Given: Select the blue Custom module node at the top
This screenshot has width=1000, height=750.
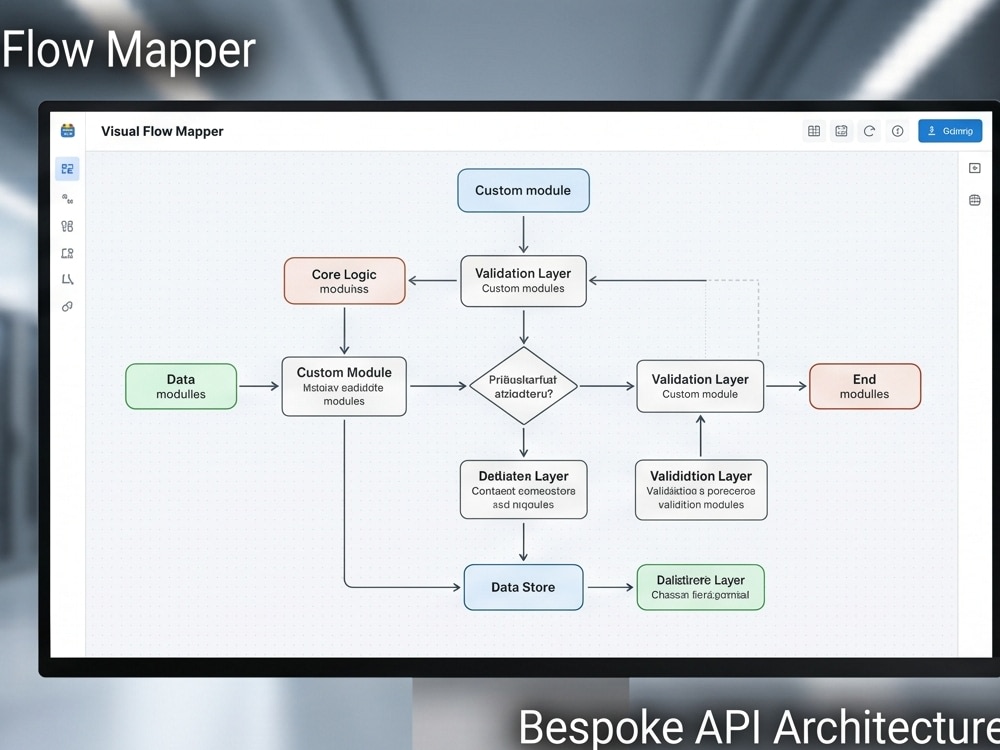Looking at the screenshot, I should [x=523, y=190].
